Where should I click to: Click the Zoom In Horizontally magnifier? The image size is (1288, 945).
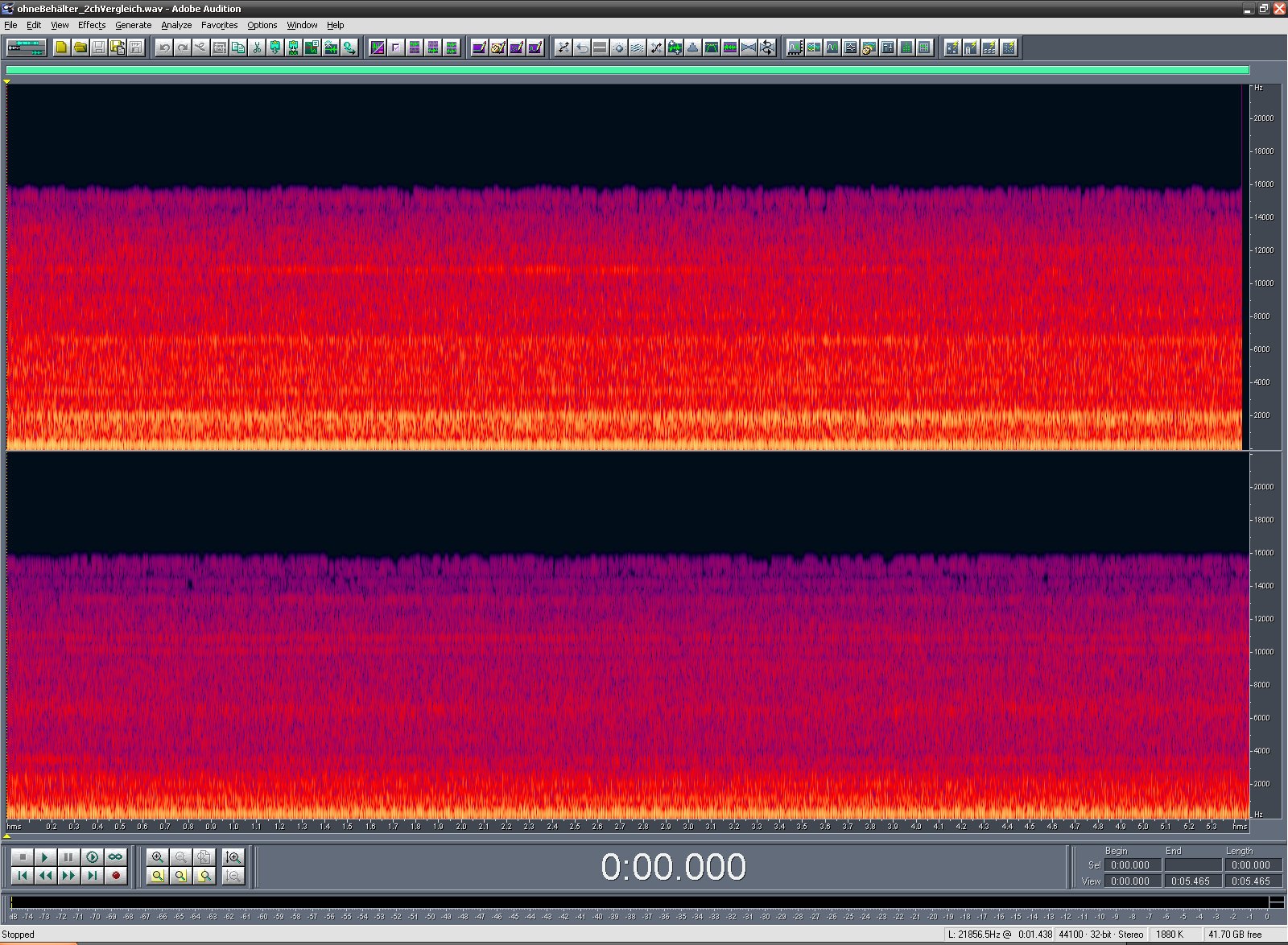[x=157, y=857]
